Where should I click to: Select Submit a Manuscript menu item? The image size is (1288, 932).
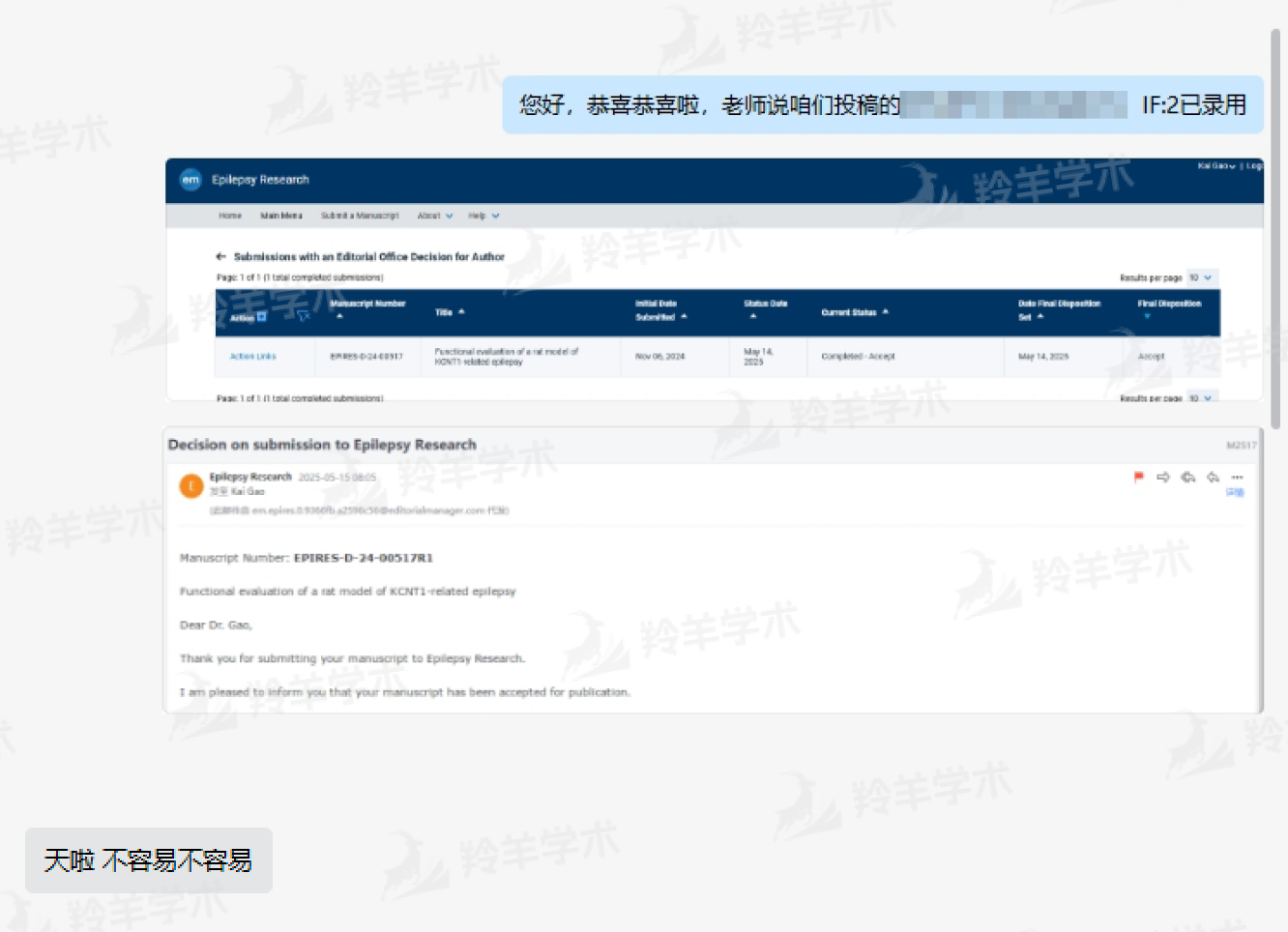pyautogui.click(x=360, y=216)
